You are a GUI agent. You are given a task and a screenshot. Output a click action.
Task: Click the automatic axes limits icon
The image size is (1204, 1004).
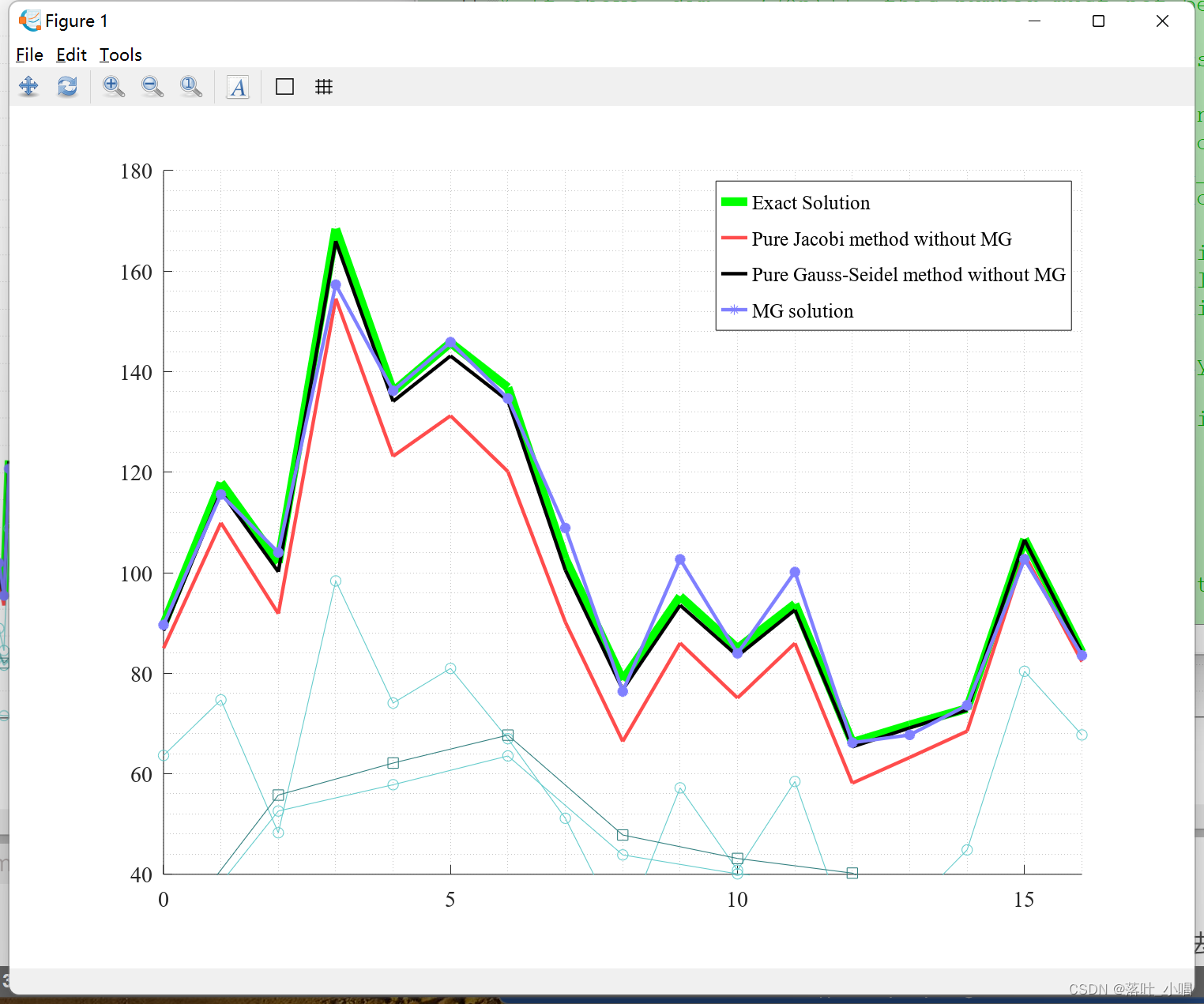(191, 86)
